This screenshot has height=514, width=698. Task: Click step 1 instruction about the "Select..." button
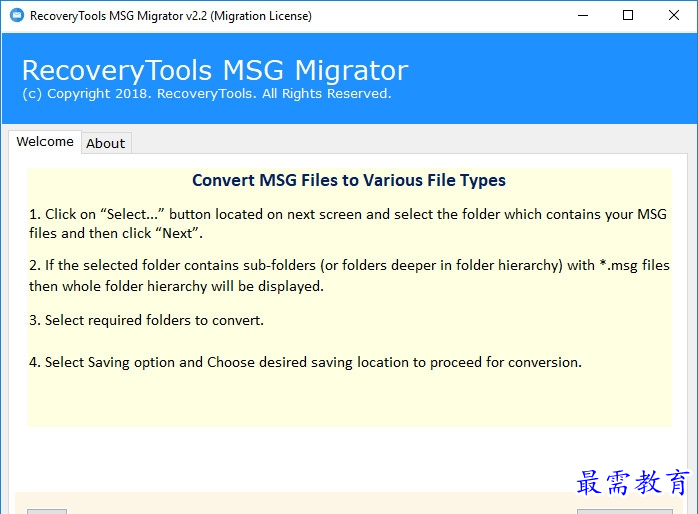tap(348, 223)
